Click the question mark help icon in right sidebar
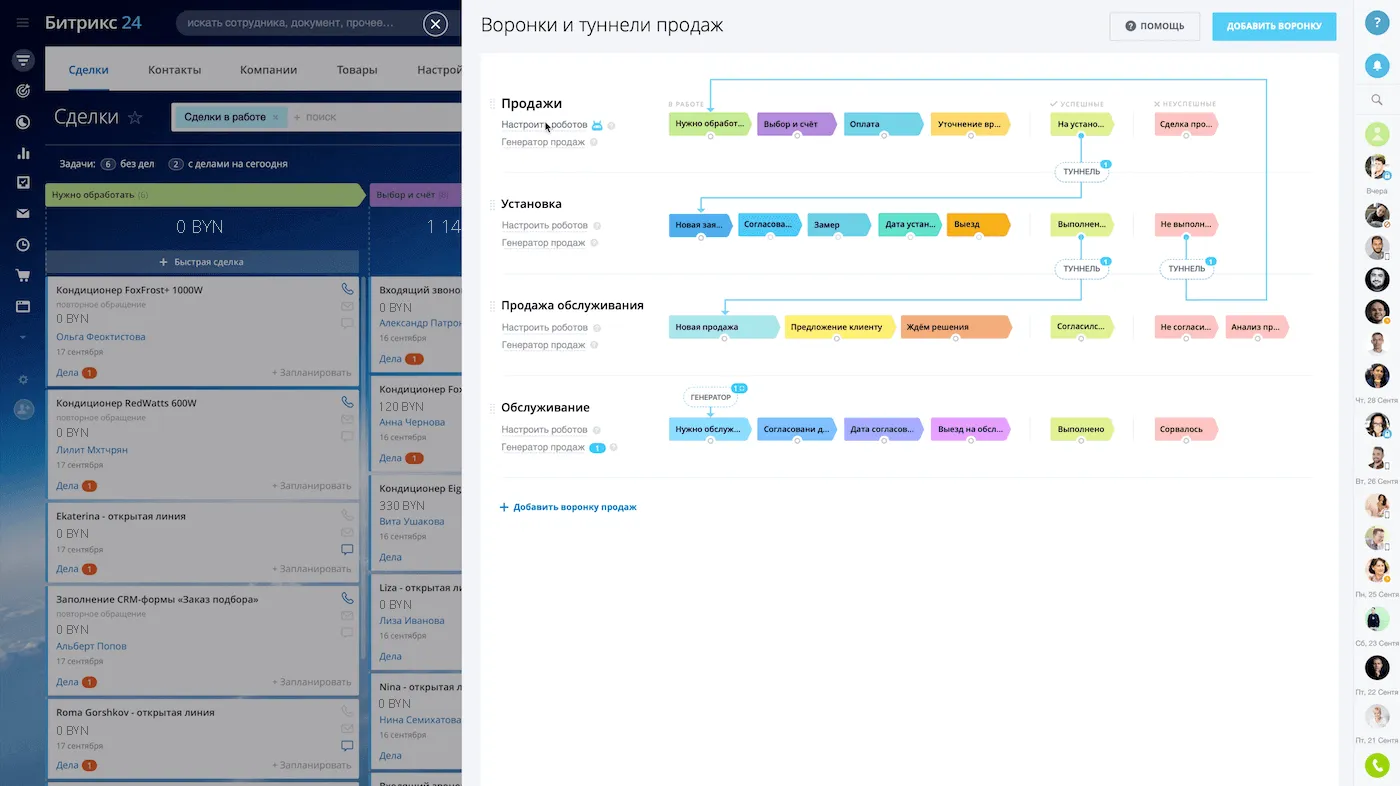This screenshot has width=1400, height=786. tap(1377, 25)
